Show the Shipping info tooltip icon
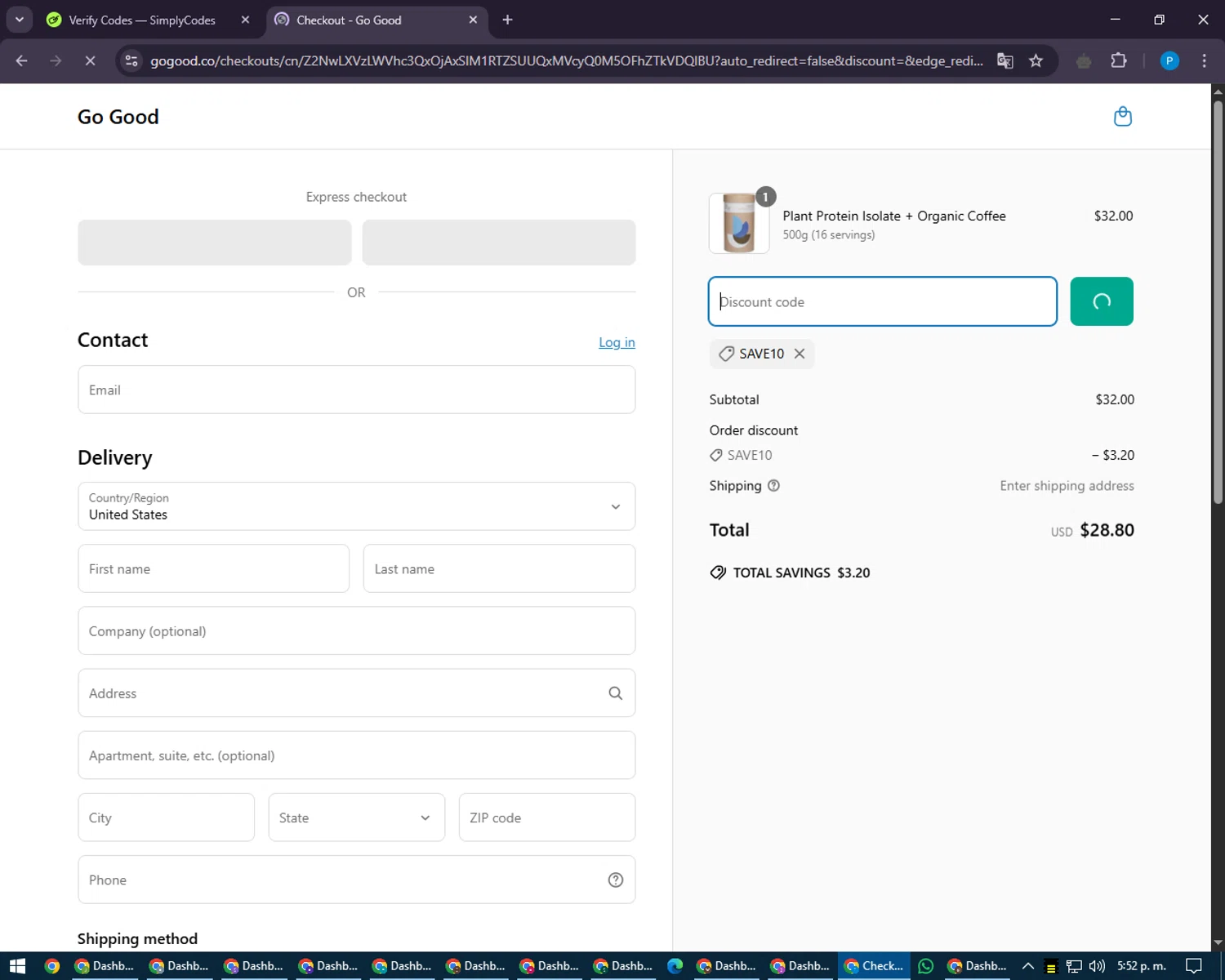This screenshot has height=980, width=1225. tap(773, 486)
